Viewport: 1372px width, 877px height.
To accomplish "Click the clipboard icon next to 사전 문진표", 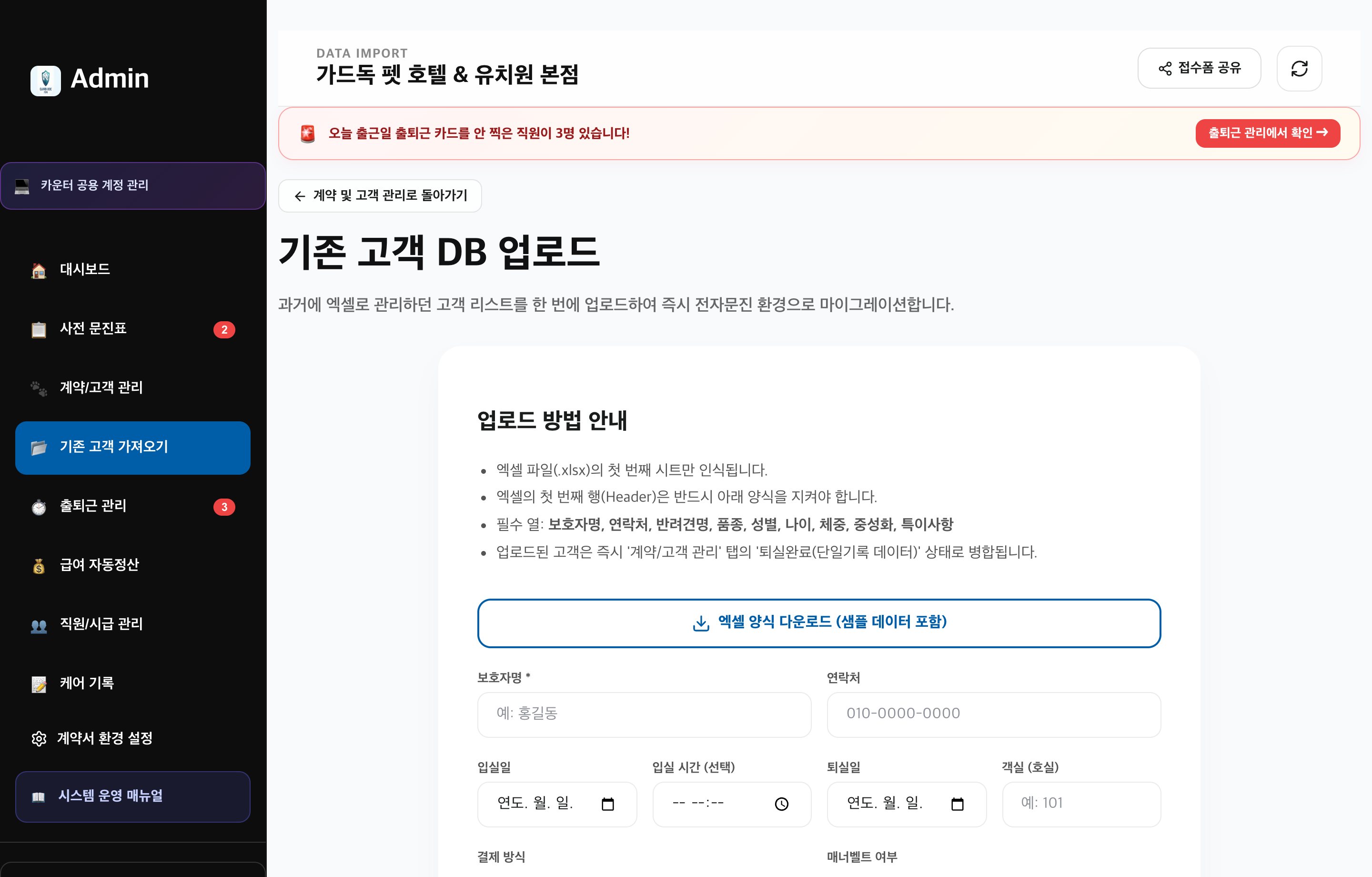I will point(39,329).
